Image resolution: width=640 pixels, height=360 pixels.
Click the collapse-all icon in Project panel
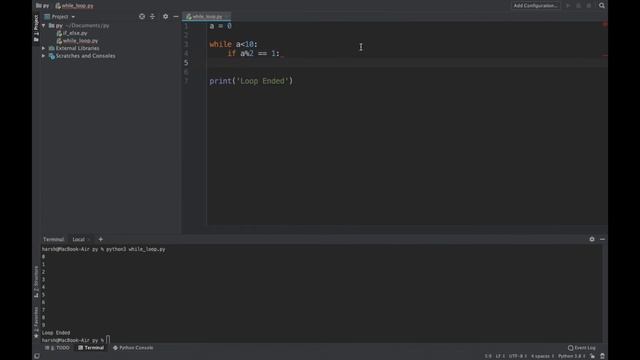[152, 17]
